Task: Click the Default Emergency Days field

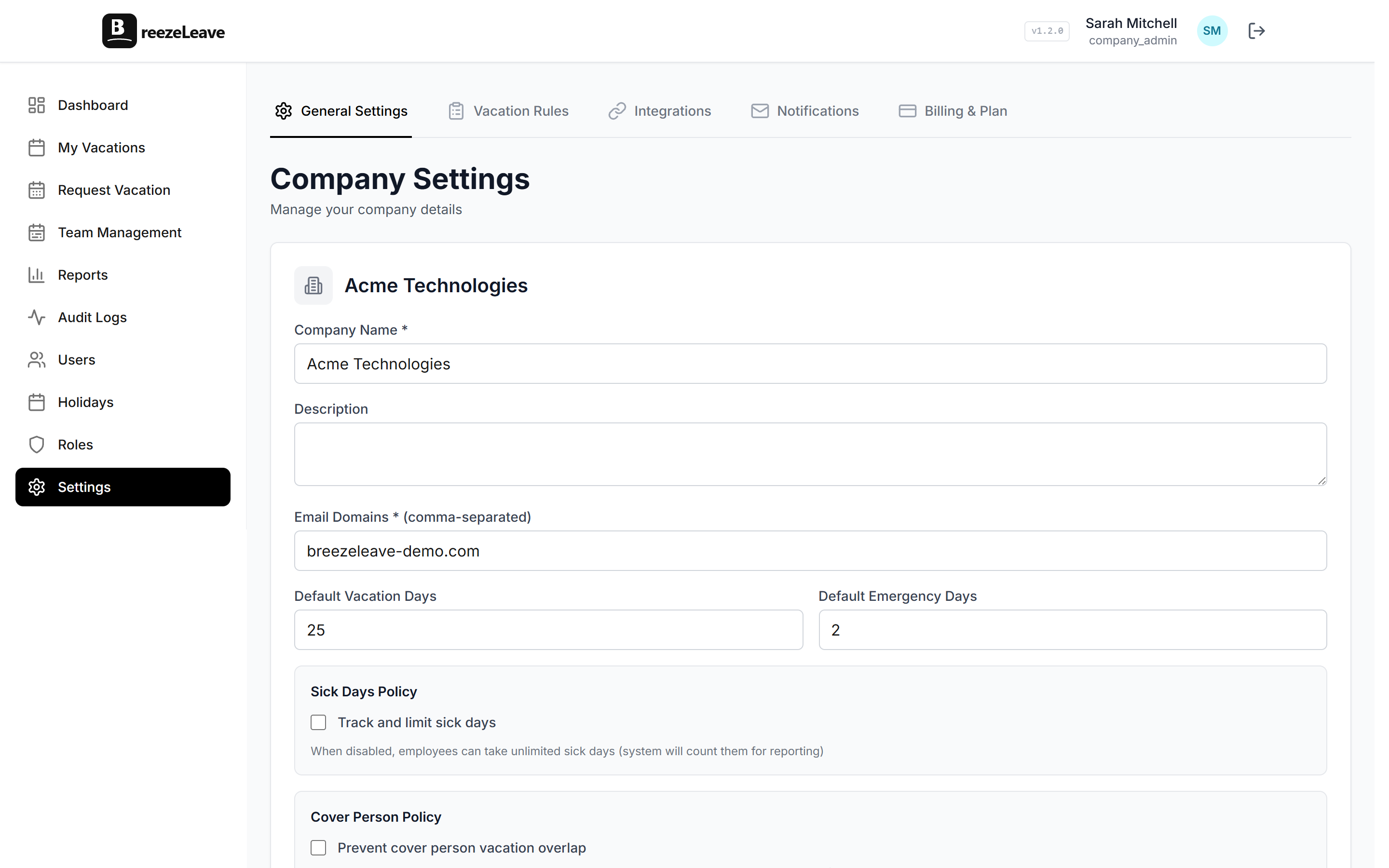Action: pos(1073,630)
